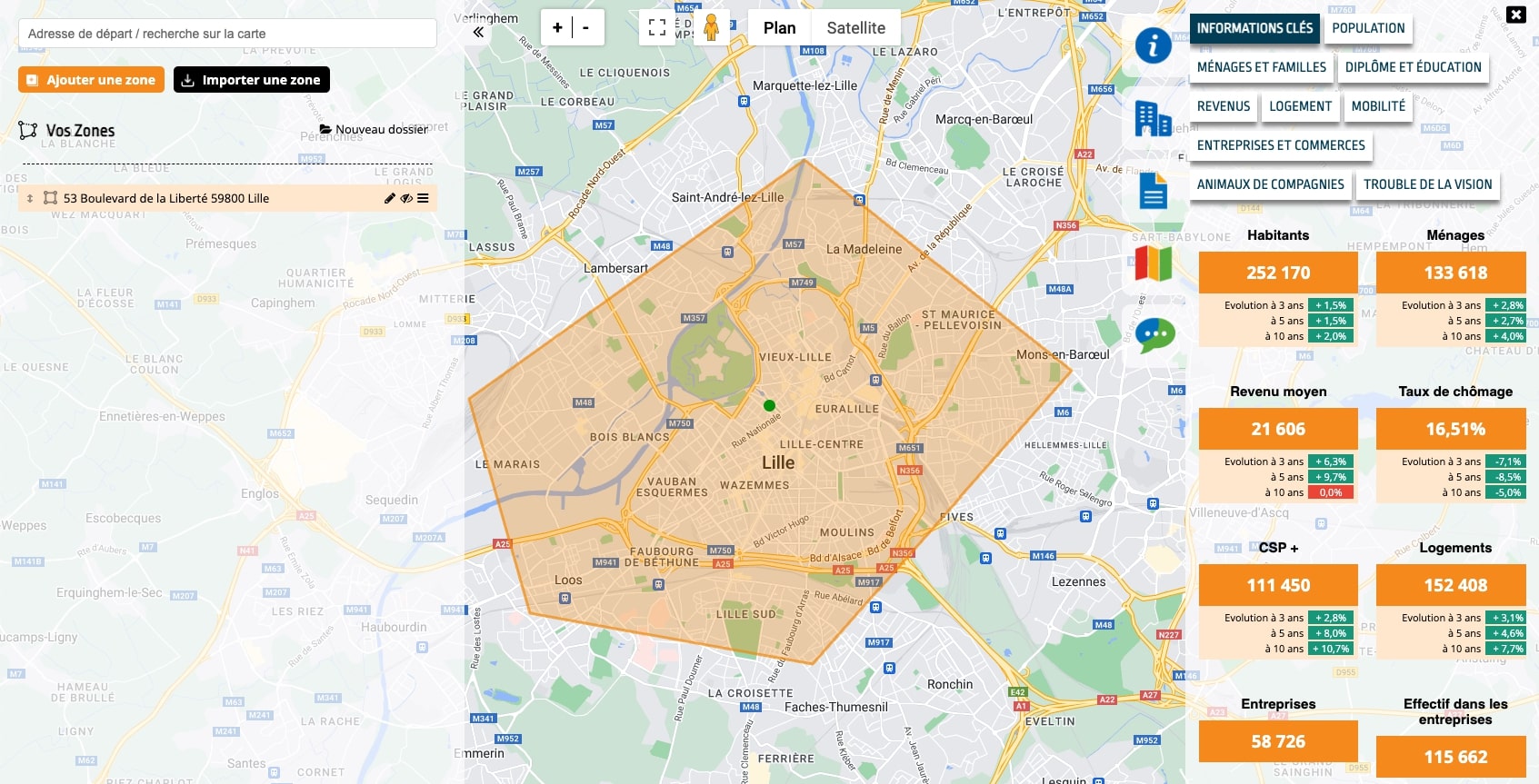Screen dimensions: 1539x784
Task: Zoom in the map with the plus button
Action: pyautogui.click(x=557, y=27)
